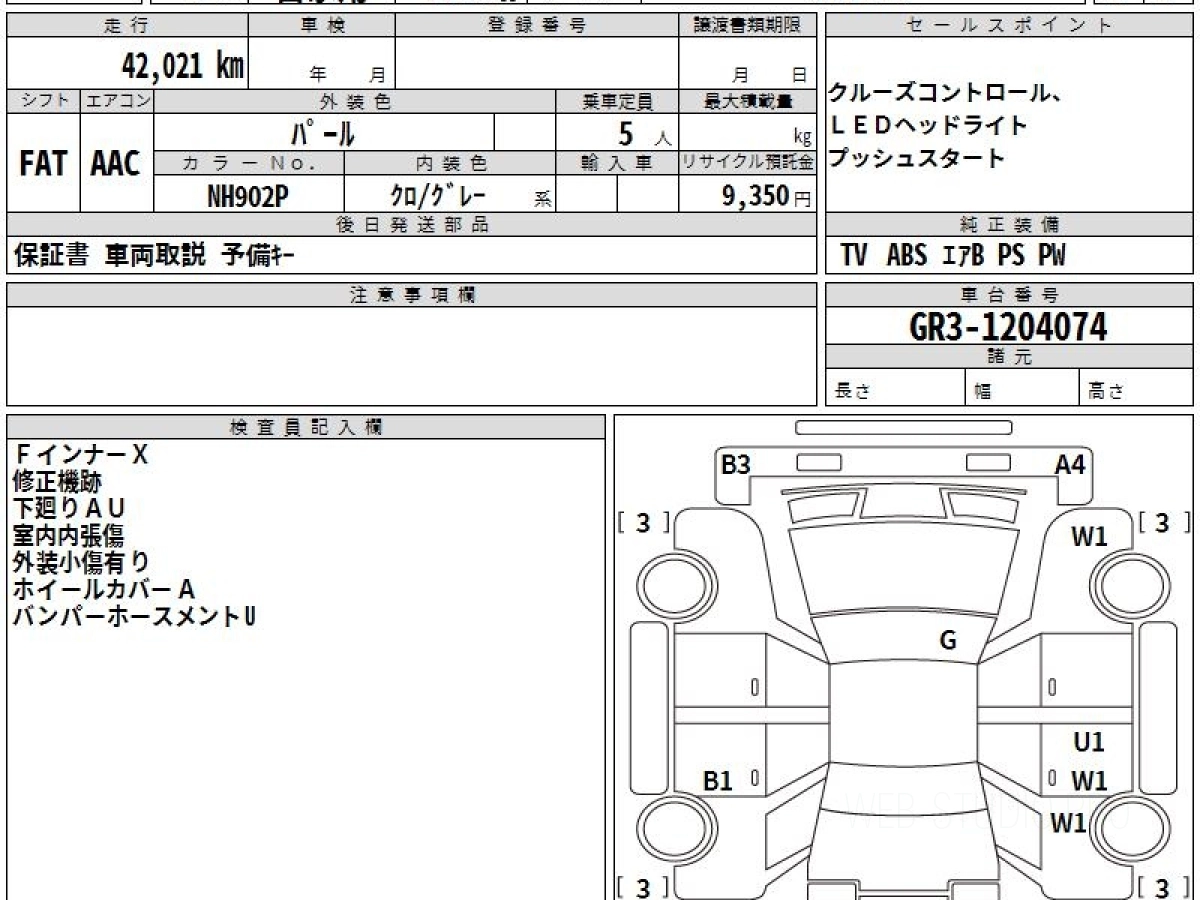Click the セールスポイント header
1200x900 pixels.
click(x=1009, y=26)
